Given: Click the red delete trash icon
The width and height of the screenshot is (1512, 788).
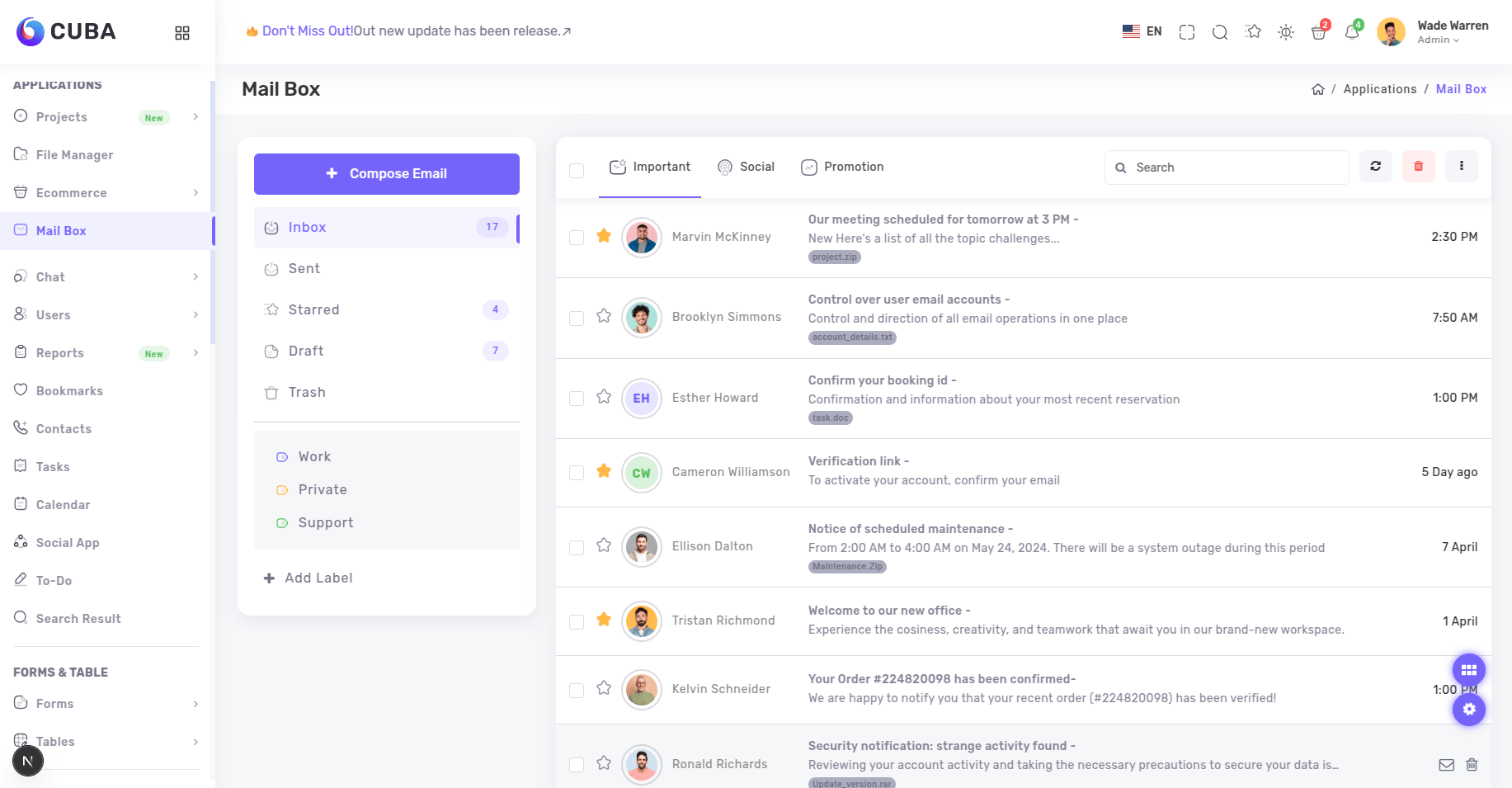Looking at the screenshot, I should [x=1418, y=167].
